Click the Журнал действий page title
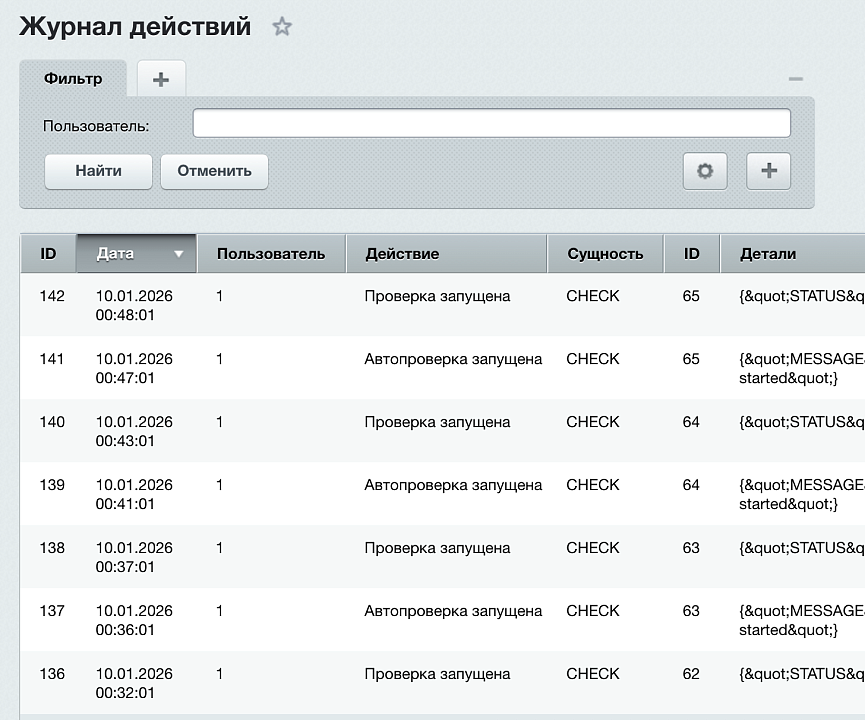Screen dimensions: 865x720 tap(135, 26)
